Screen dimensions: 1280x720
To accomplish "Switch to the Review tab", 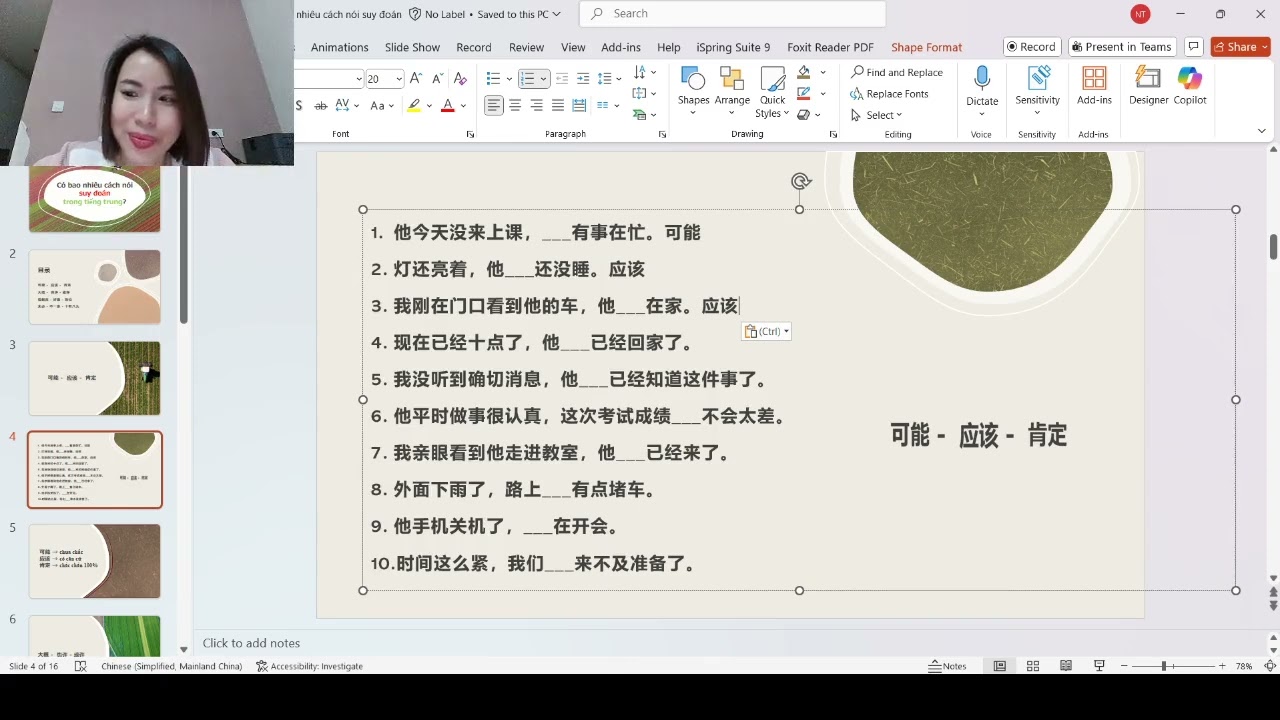I will [526, 47].
